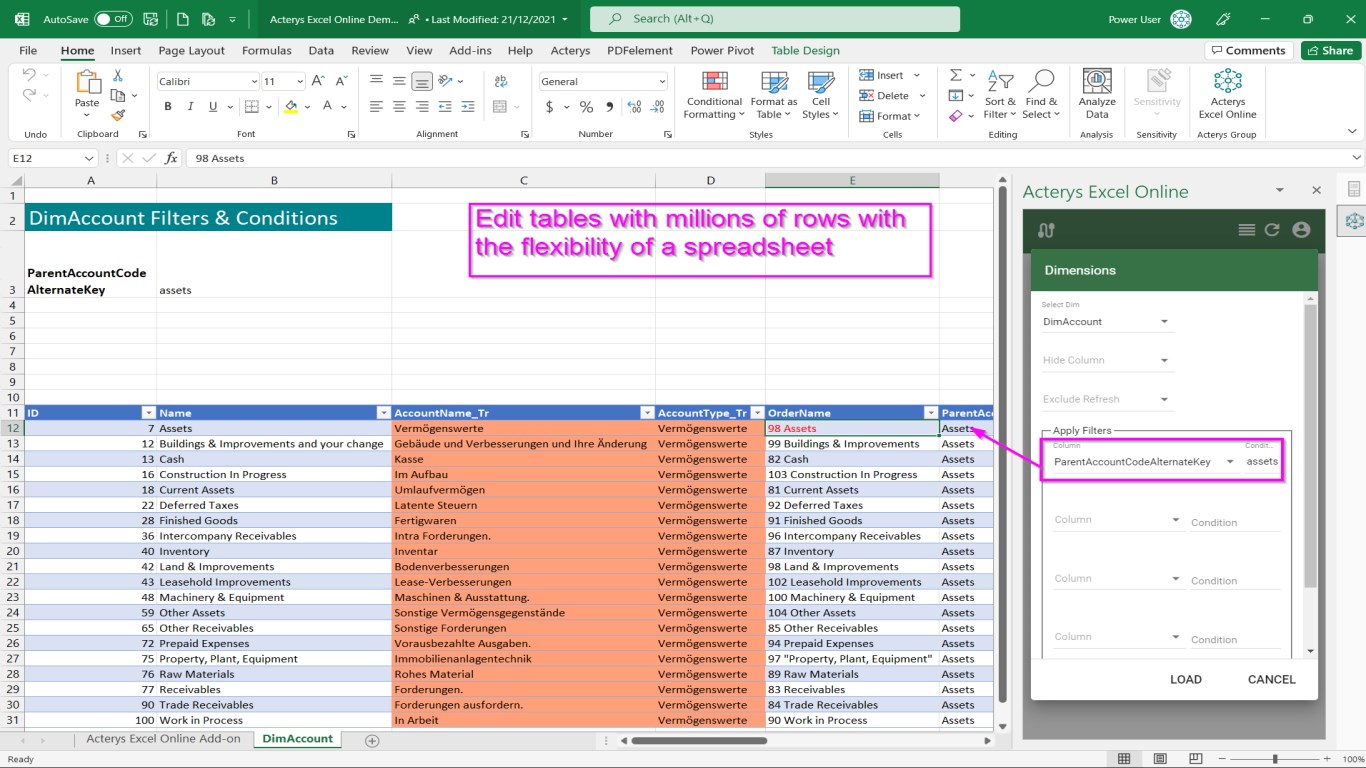Click the Redo arrow in the ribbon

29,95
